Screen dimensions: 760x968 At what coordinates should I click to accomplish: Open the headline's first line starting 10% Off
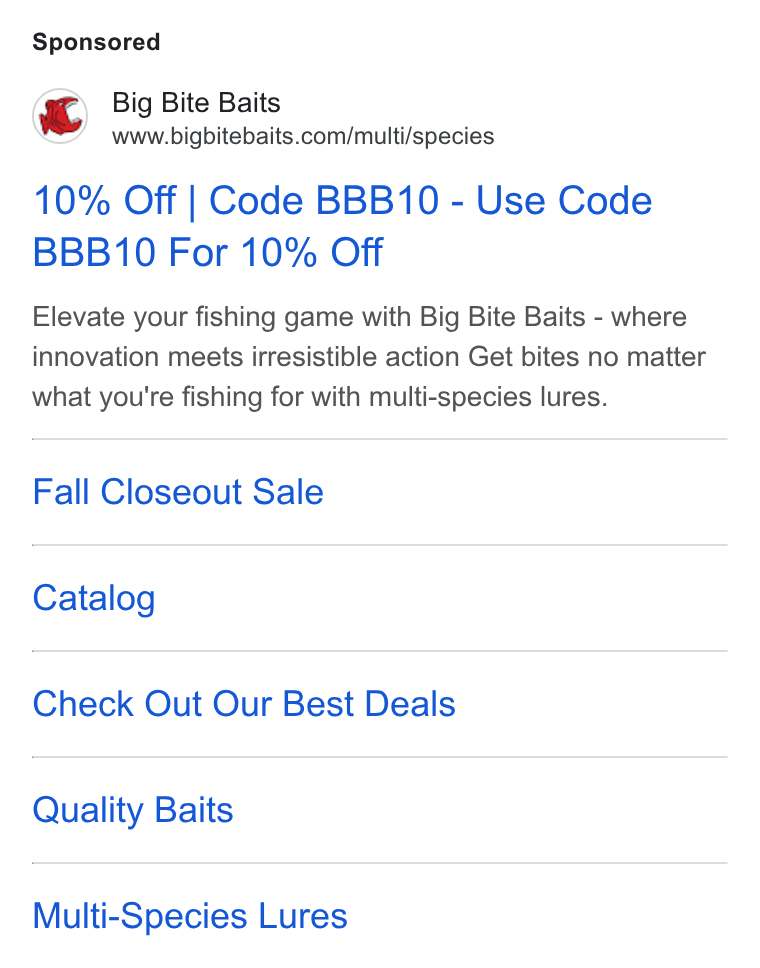pos(343,201)
